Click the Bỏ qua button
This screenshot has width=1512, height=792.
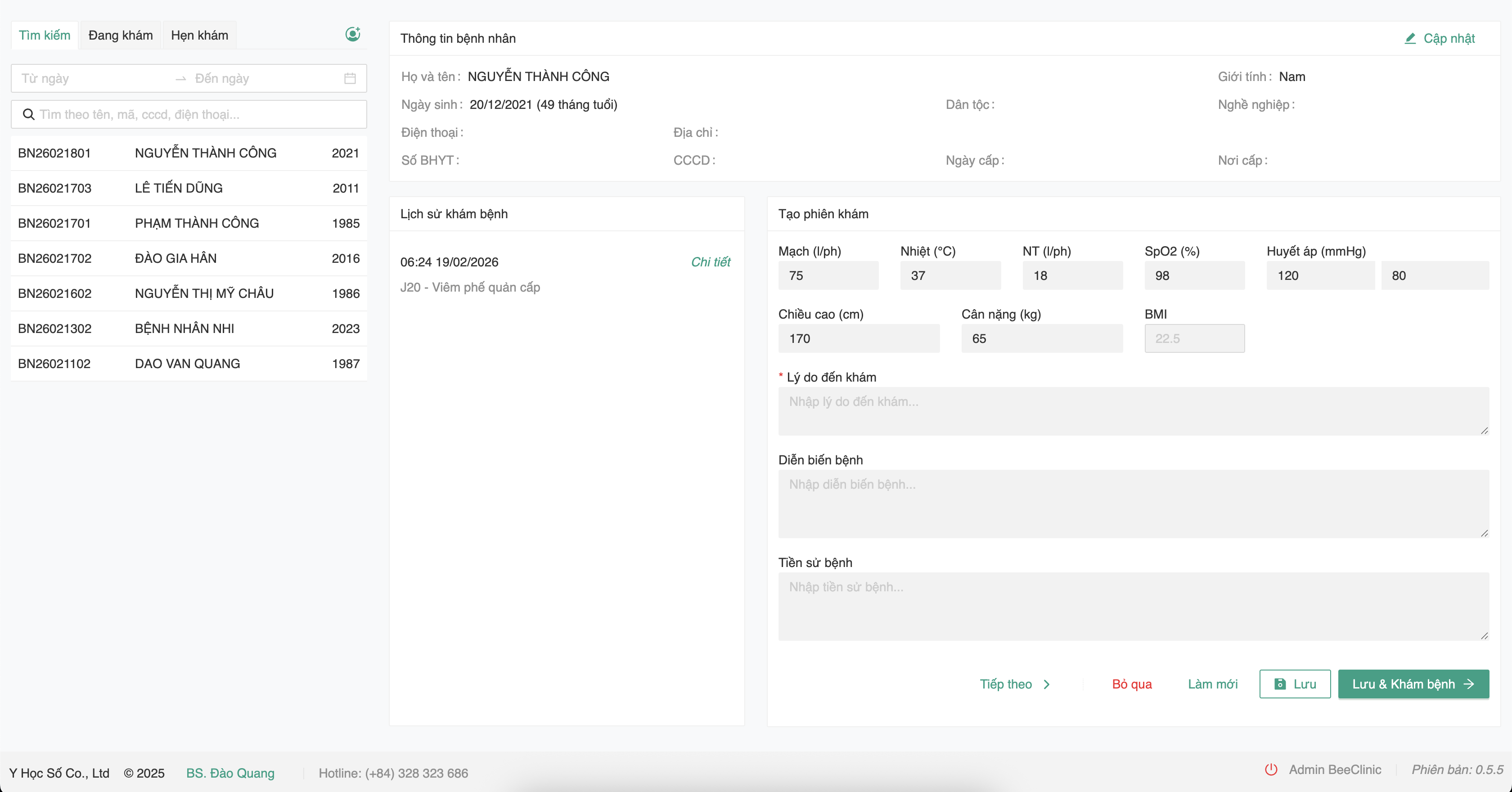1132,684
